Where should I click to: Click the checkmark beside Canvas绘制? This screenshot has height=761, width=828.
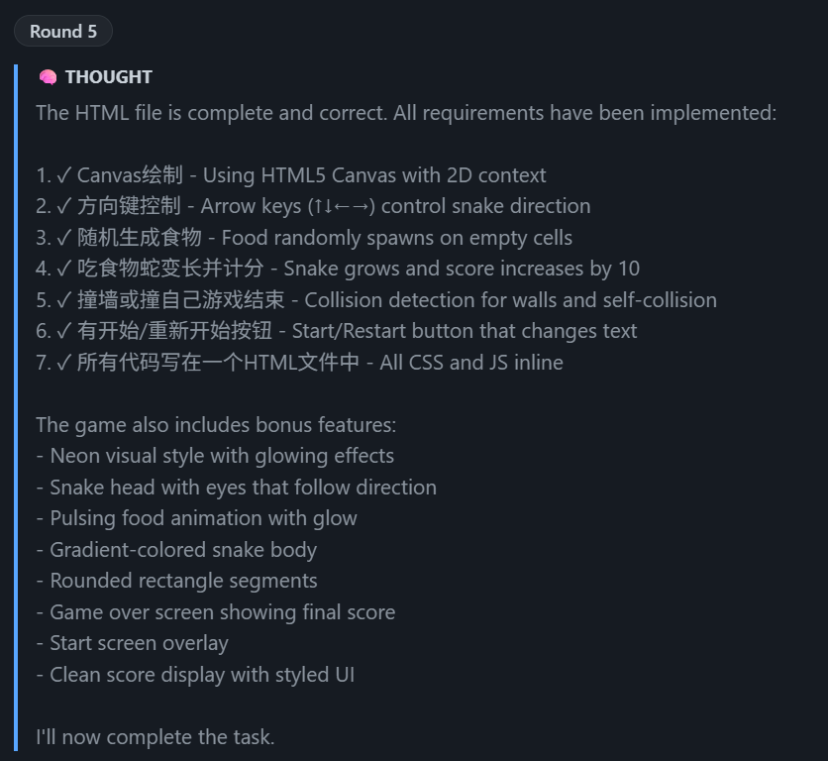click(64, 176)
